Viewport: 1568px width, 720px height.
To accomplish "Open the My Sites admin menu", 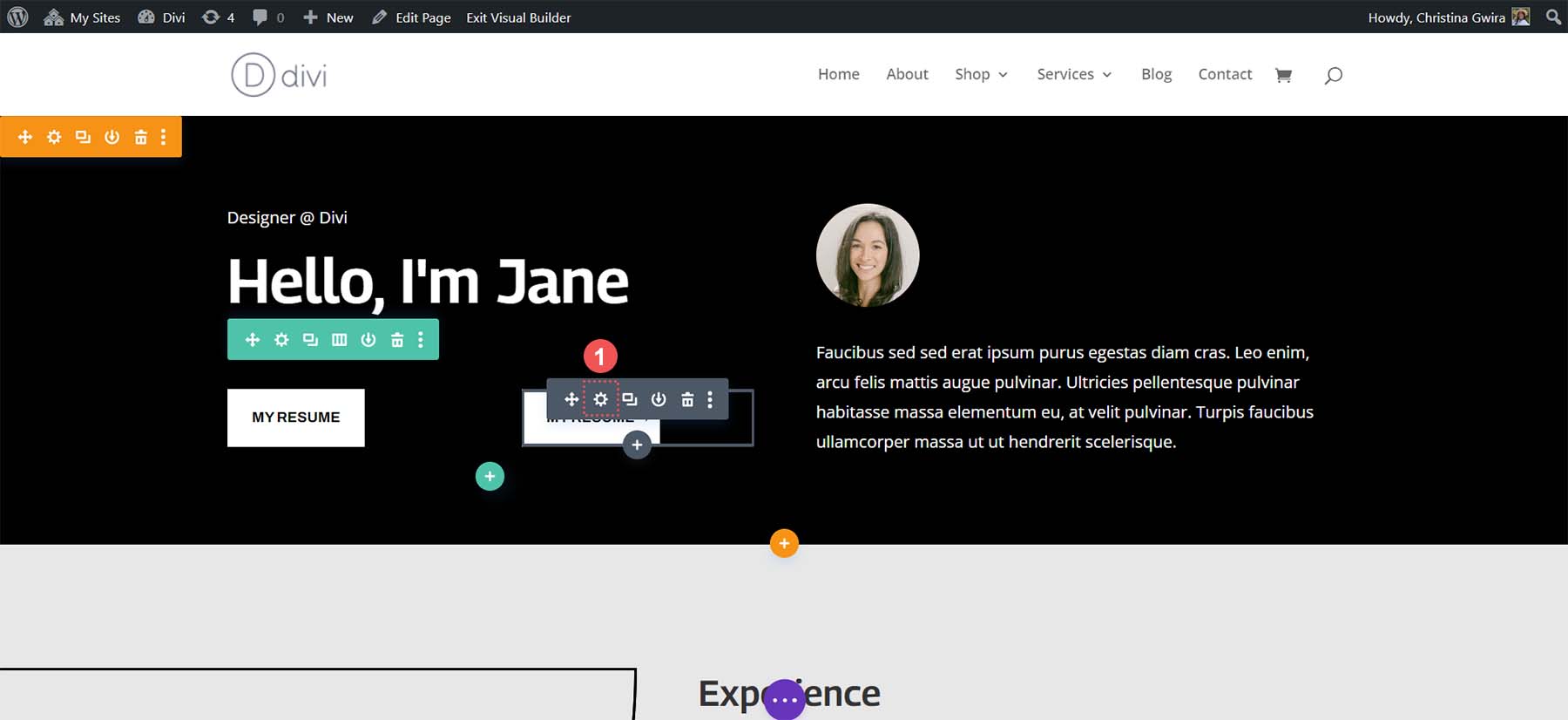I will (82, 17).
